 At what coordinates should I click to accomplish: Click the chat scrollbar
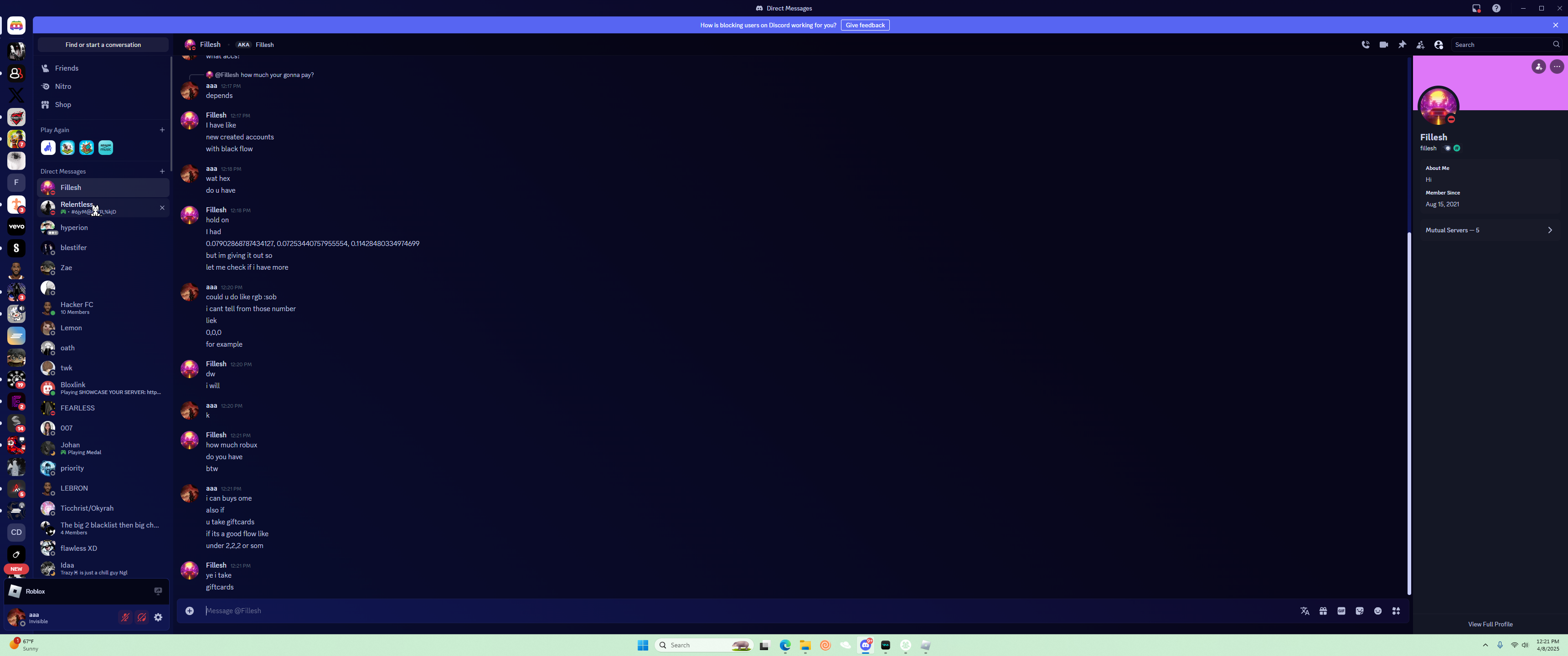[1408, 414]
